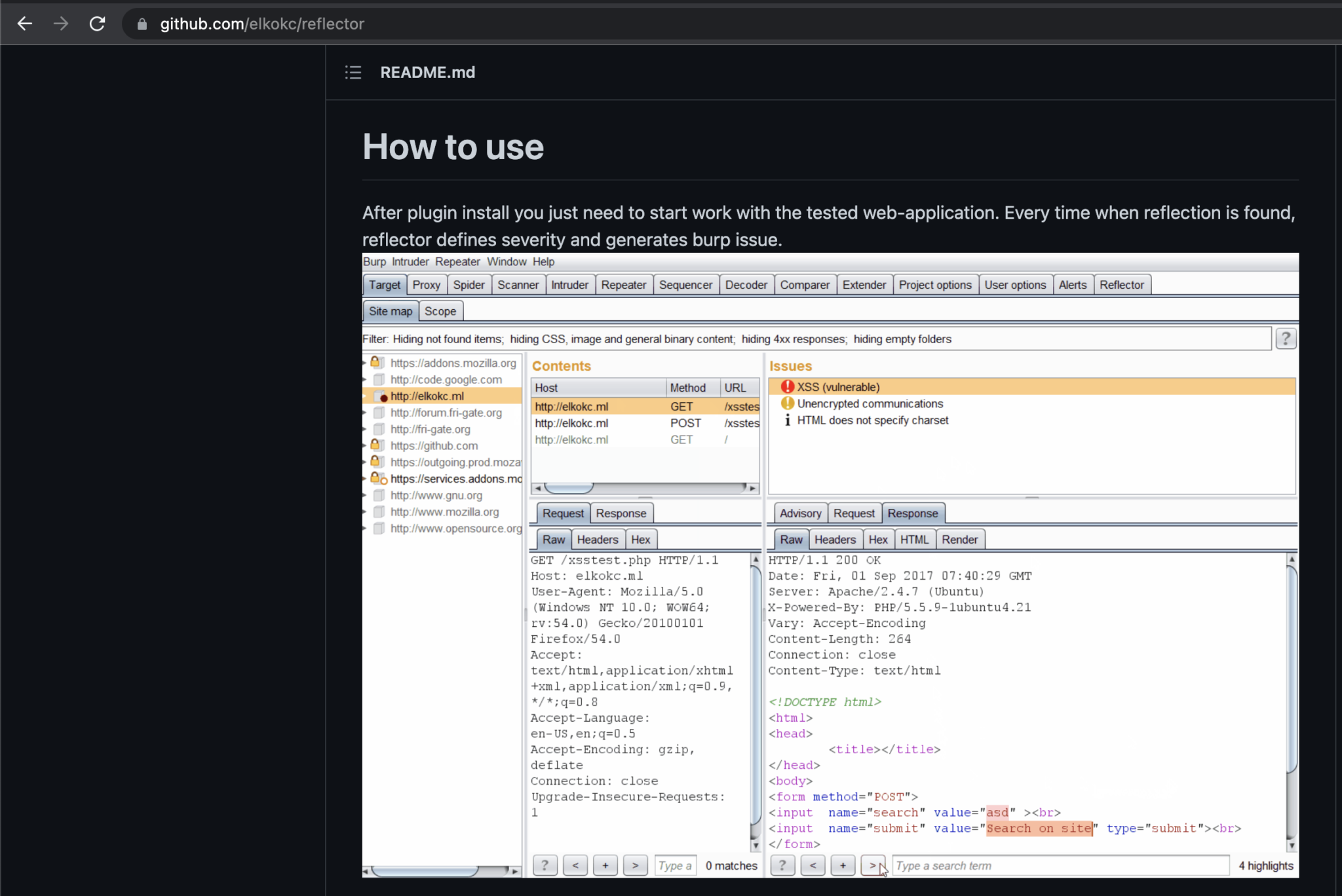The height and width of the screenshot is (896, 1342).
Task: Click the HTML charset info icon
Action: tap(788, 420)
